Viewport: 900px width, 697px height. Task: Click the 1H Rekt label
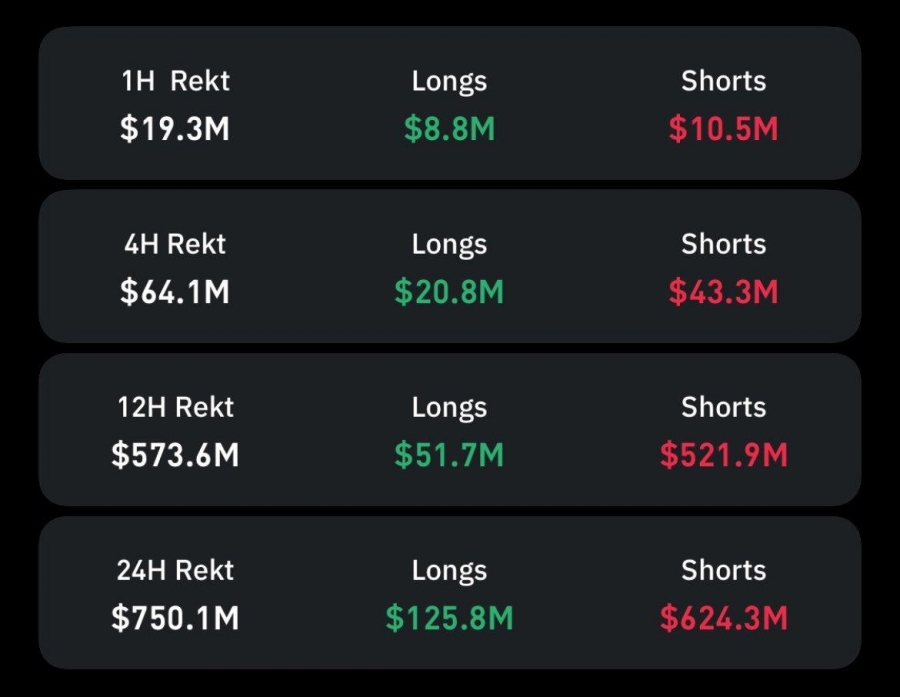click(175, 80)
